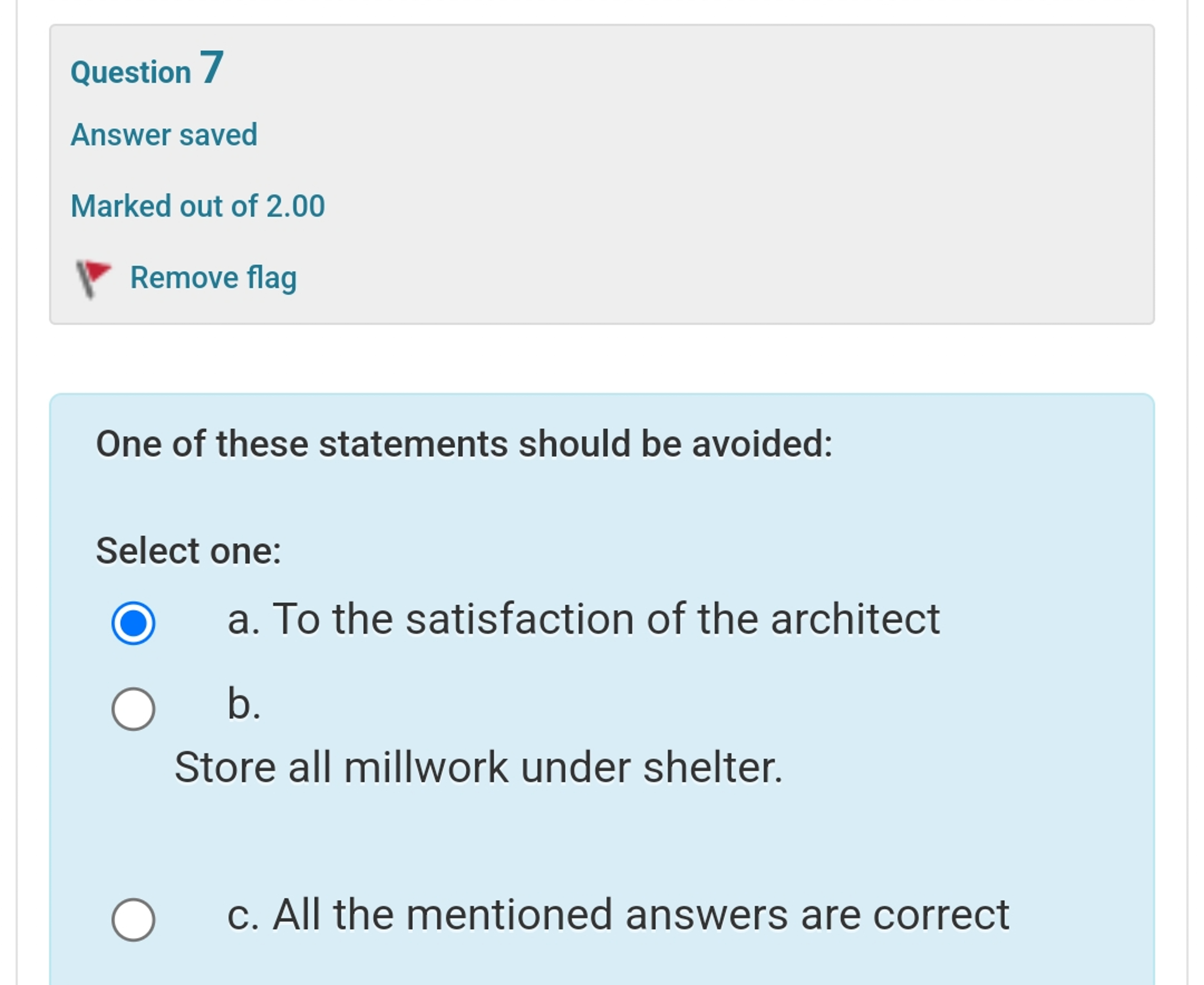Click the text To the satisfaction of the architect
The width and height of the screenshot is (1204, 985).
point(584,621)
